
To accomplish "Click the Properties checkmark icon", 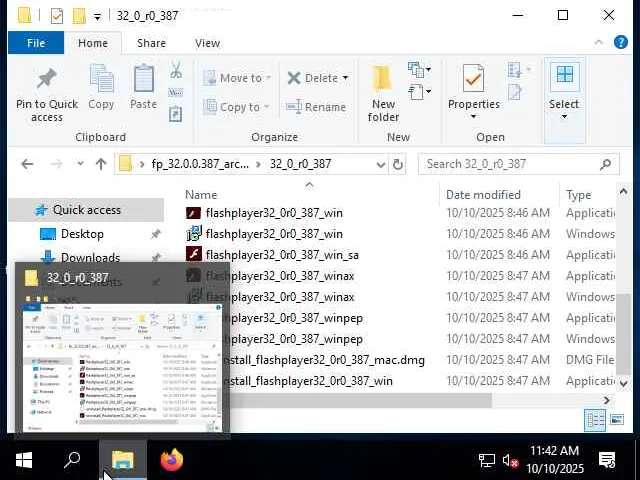I will [x=473, y=78].
